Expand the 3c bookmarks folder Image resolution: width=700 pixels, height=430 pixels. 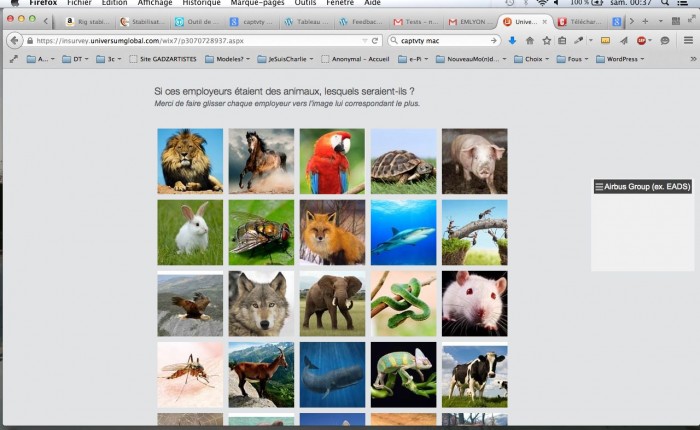pos(109,59)
